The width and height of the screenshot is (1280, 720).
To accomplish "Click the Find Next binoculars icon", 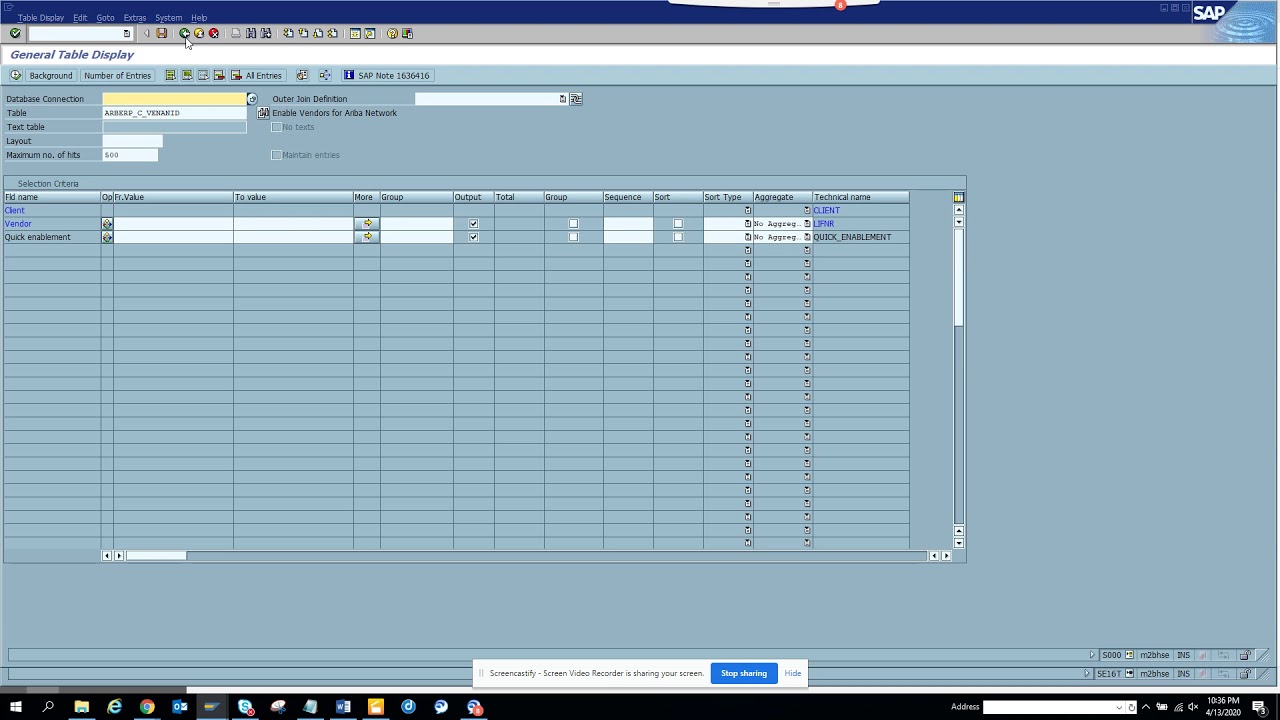I will tap(266, 33).
